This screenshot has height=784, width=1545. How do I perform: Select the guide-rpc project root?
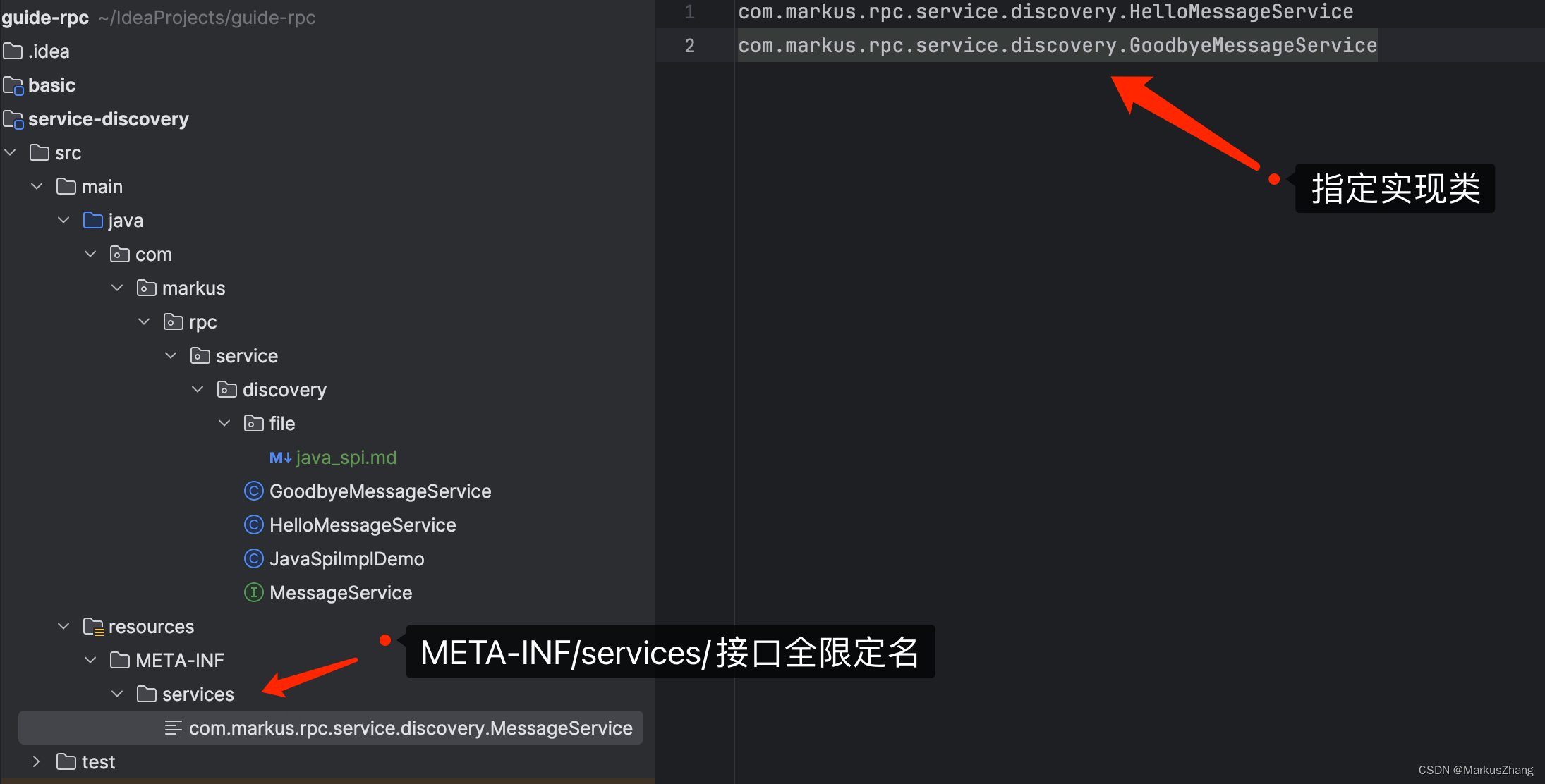pos(45,18)
